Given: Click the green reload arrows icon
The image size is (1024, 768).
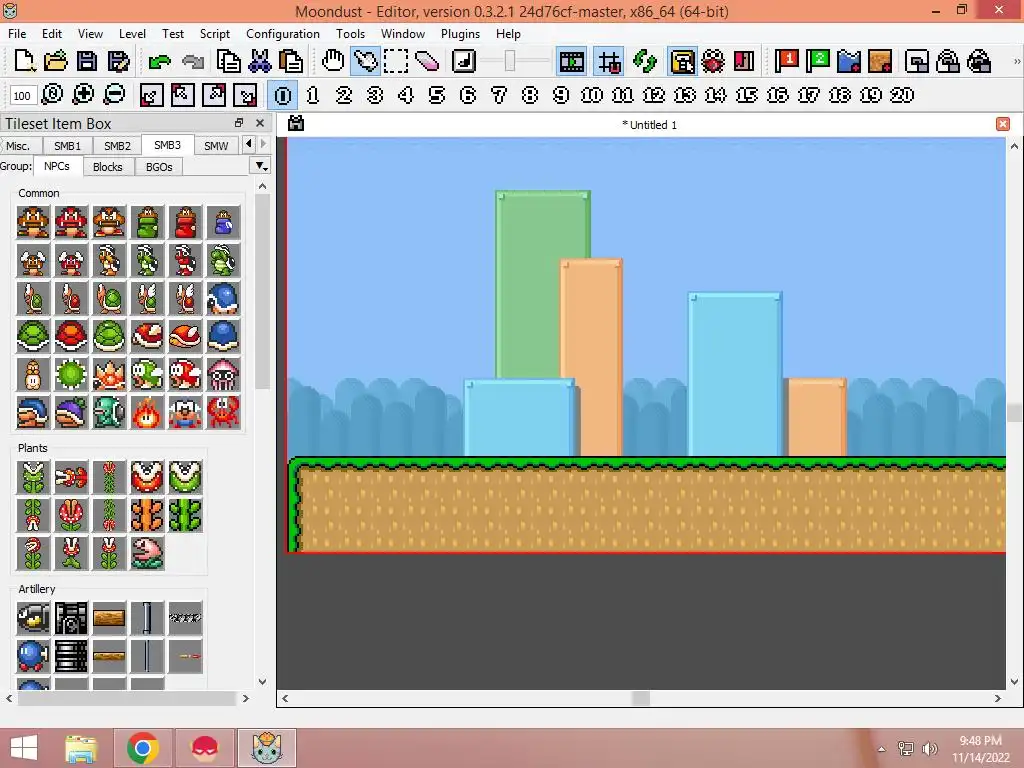Looking at the screenshot, I should click(645, 61).
